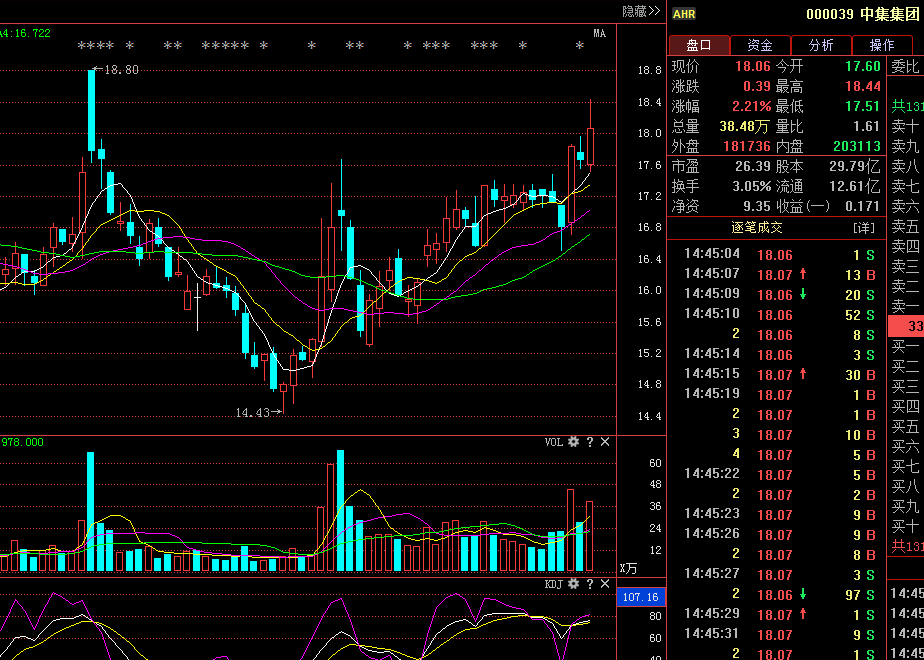Click the 委比 label
This screenshot has height=660, width=924.
pos(905,66)
